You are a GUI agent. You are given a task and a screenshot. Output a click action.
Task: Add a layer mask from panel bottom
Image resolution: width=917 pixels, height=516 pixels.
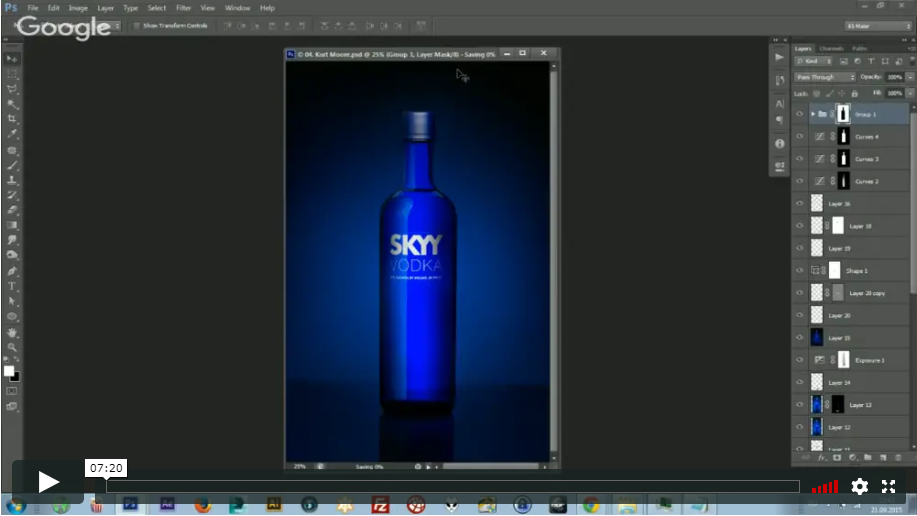tap(837, 457)
